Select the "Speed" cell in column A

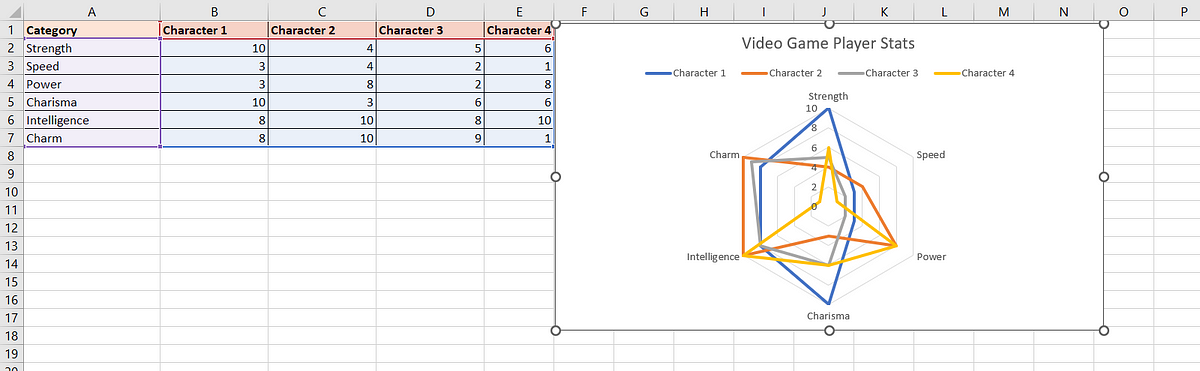pyautogui.click(x=91, y=66)
